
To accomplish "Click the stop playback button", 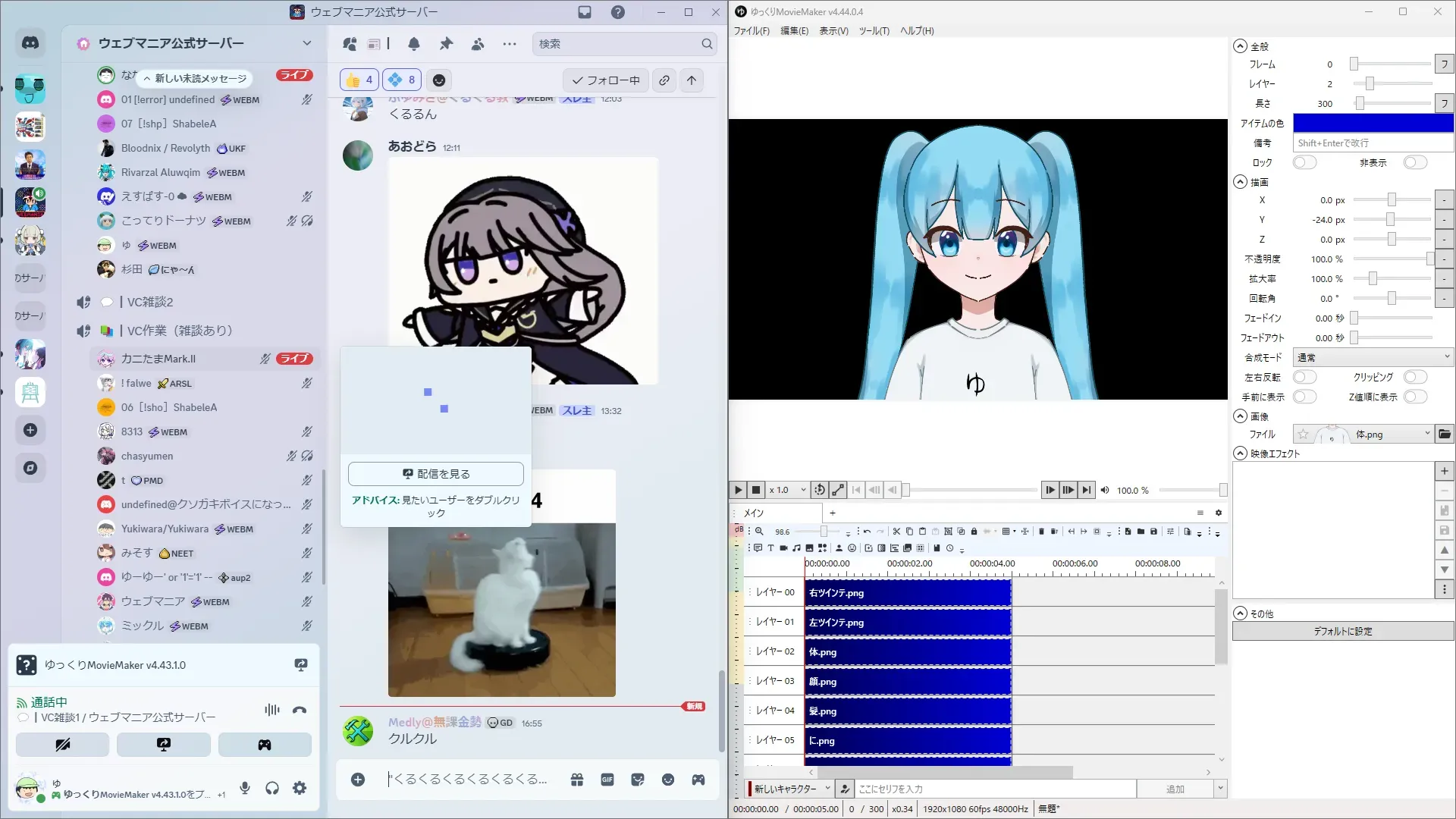I will click(756, 490).
